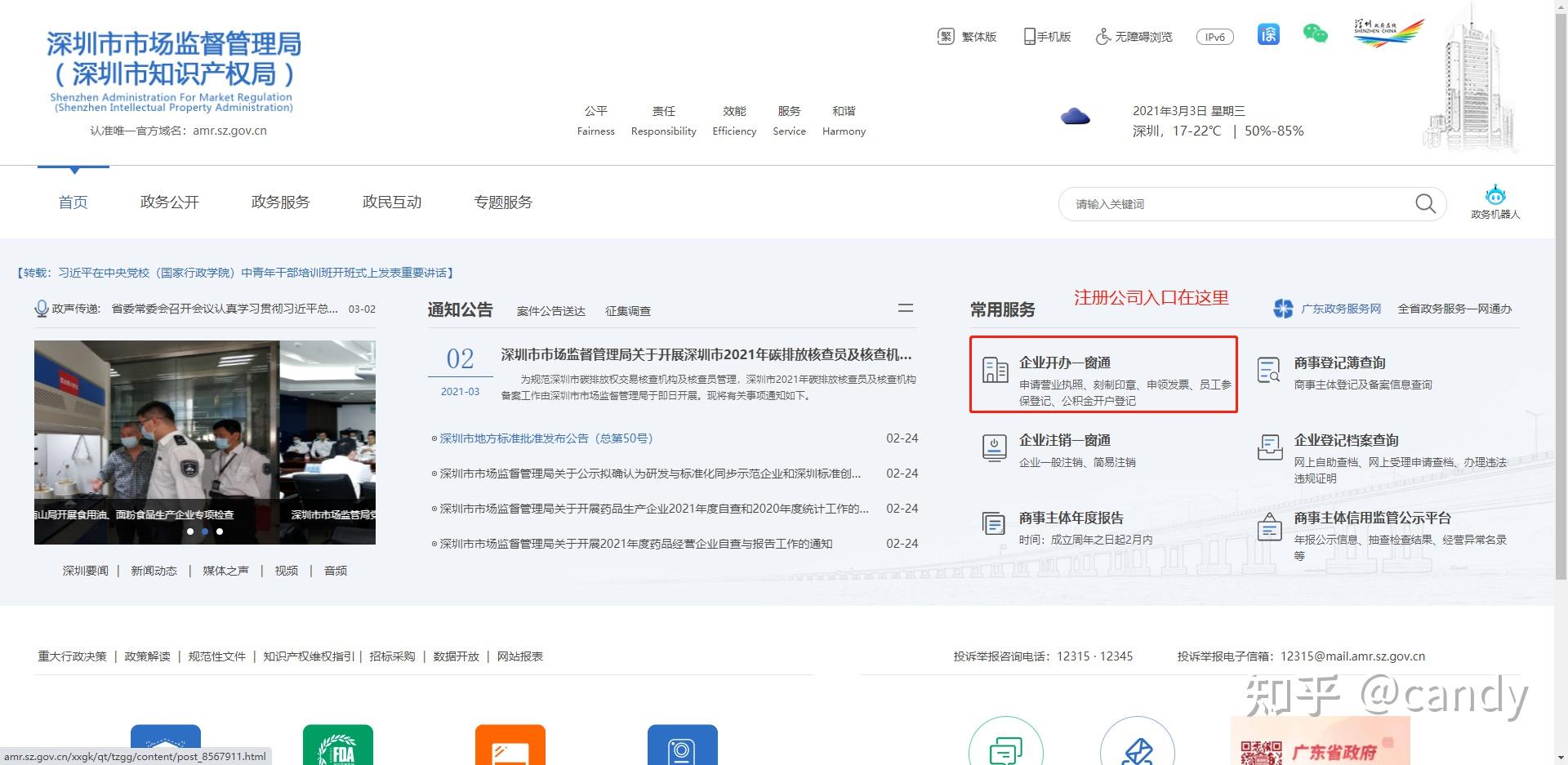
Task: Switch to the 案件公告送达 tab
Action: coord(551,311)
